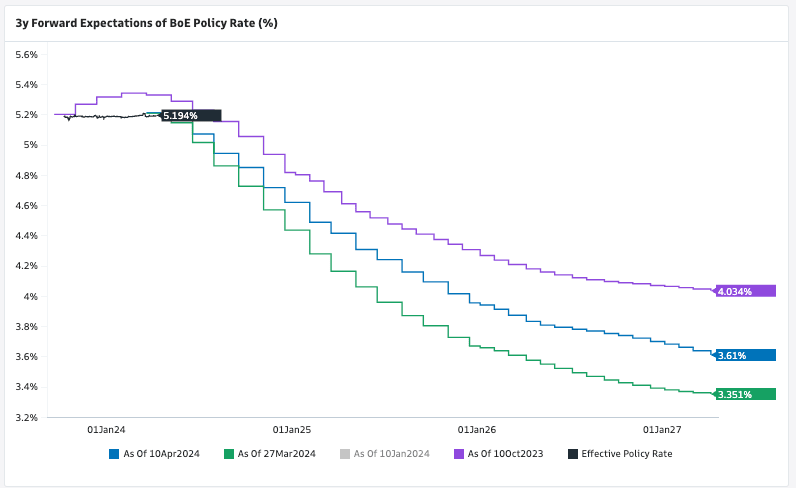Show the As Of 10Jan2024 series label

pos(392,453)
